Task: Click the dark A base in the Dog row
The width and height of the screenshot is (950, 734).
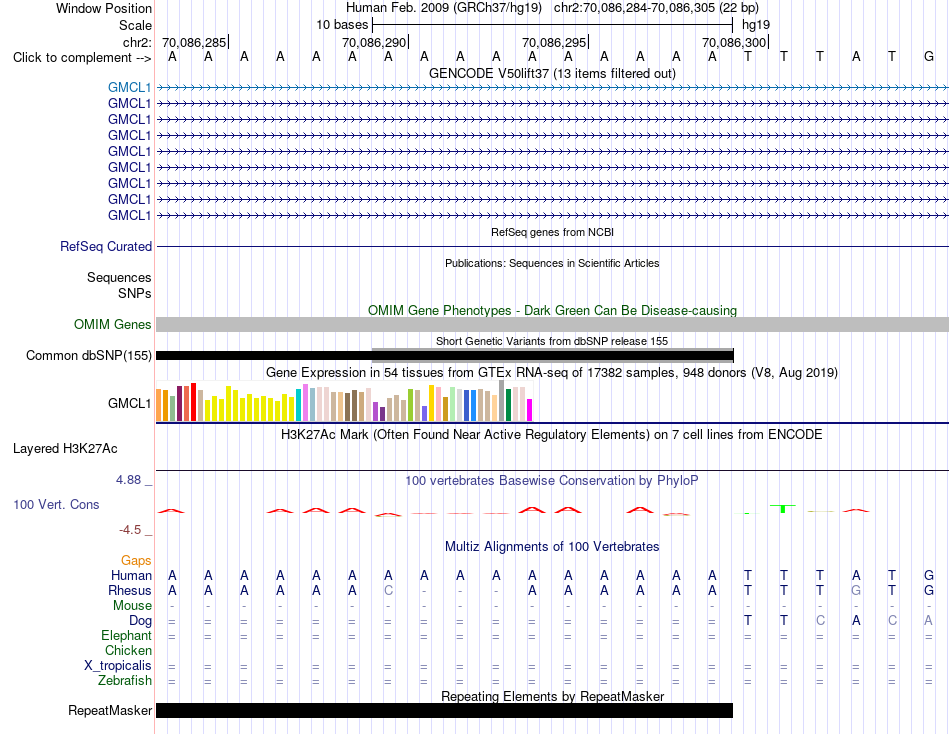Action: (855, 620)
